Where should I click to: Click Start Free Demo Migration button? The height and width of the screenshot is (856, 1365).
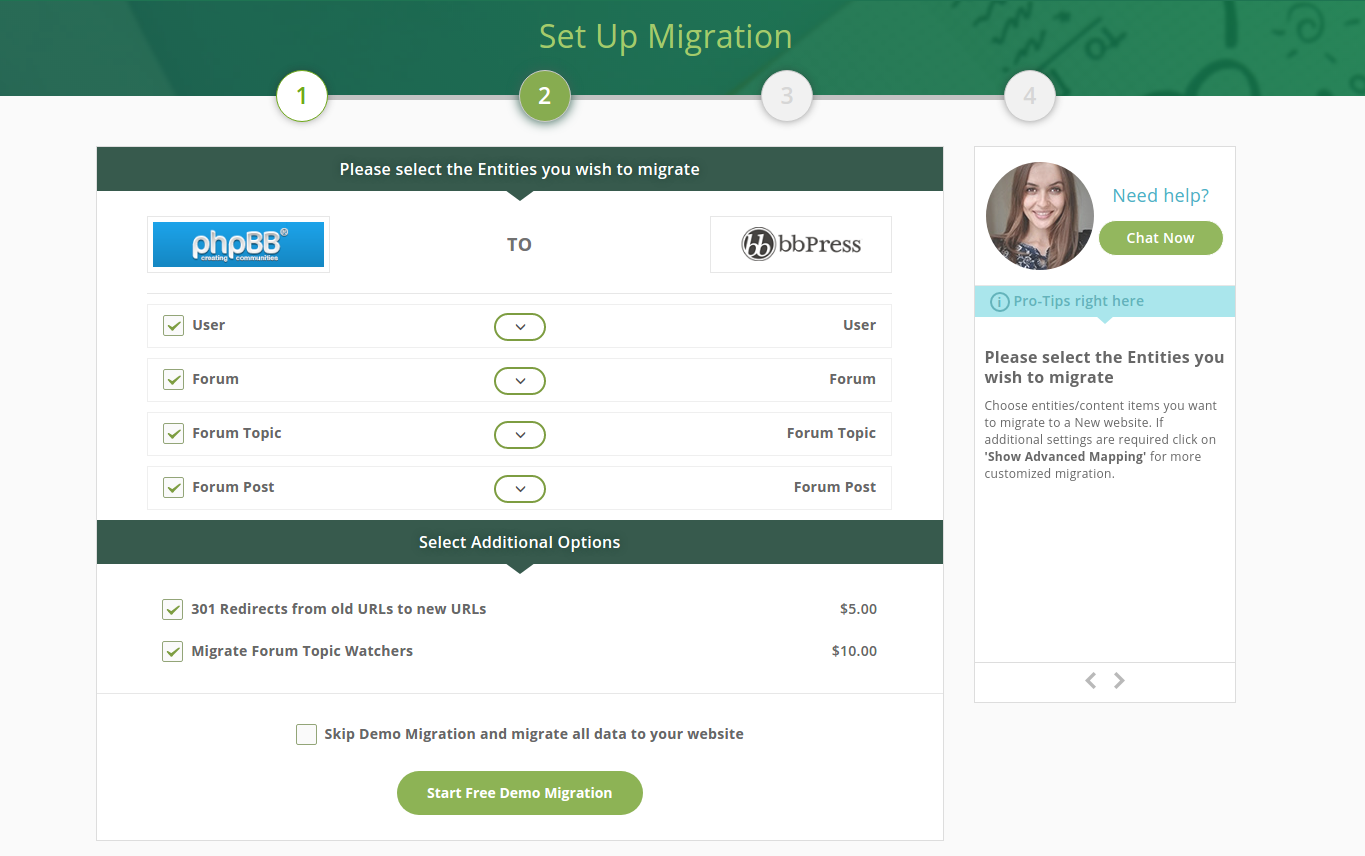519,793
